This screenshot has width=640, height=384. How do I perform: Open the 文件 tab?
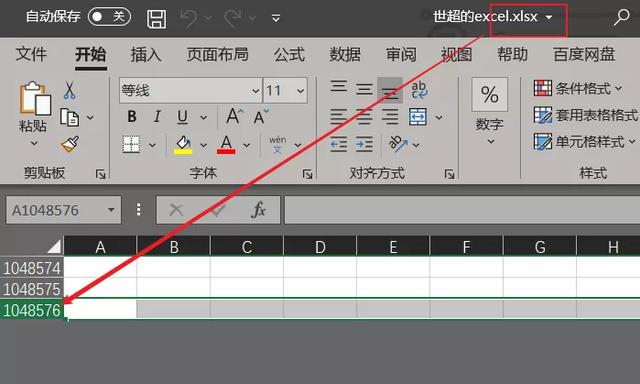point(31,54)
